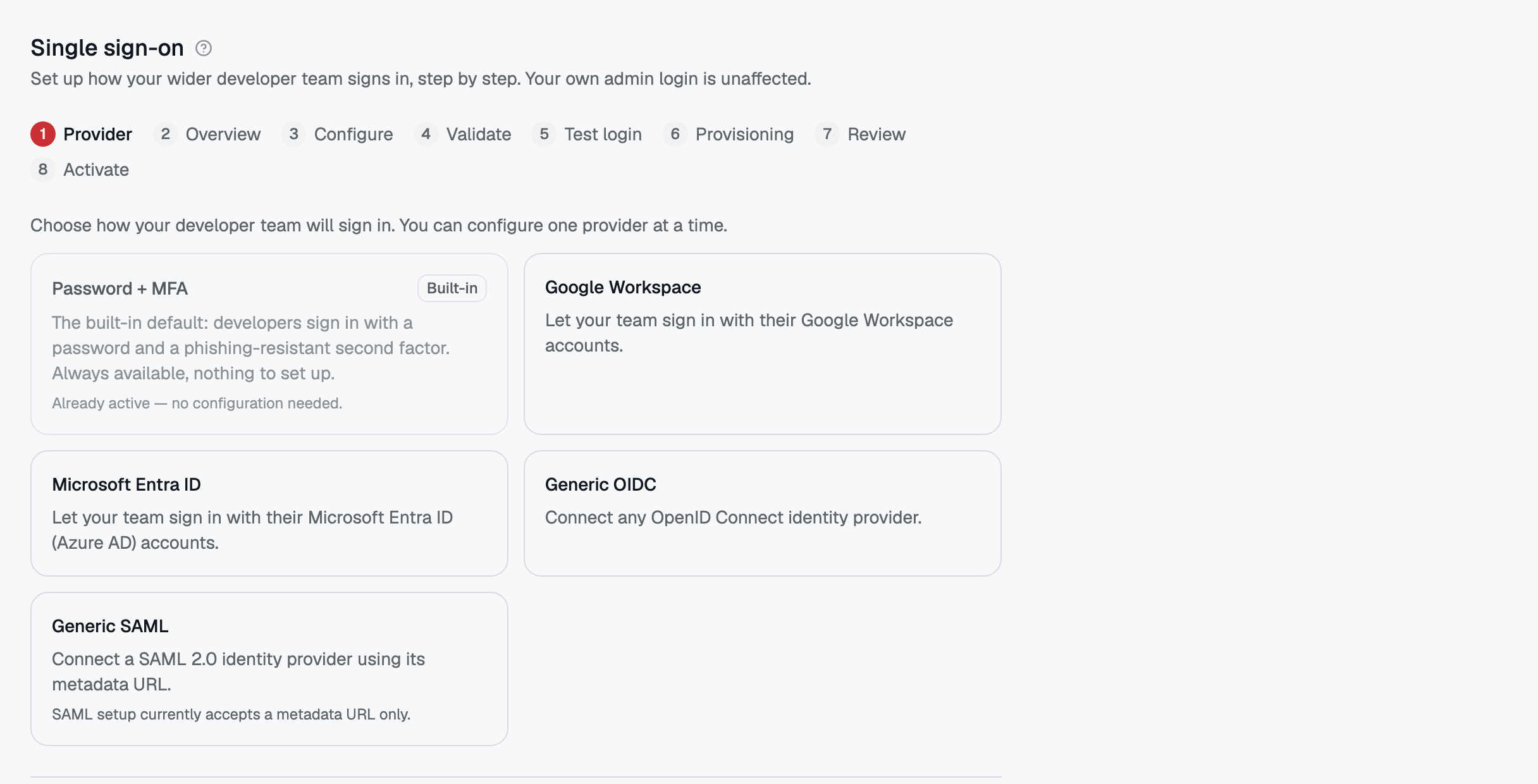Click step number 6 circle
This screenshot has width=1538, height=784.
tap(675, 134)
